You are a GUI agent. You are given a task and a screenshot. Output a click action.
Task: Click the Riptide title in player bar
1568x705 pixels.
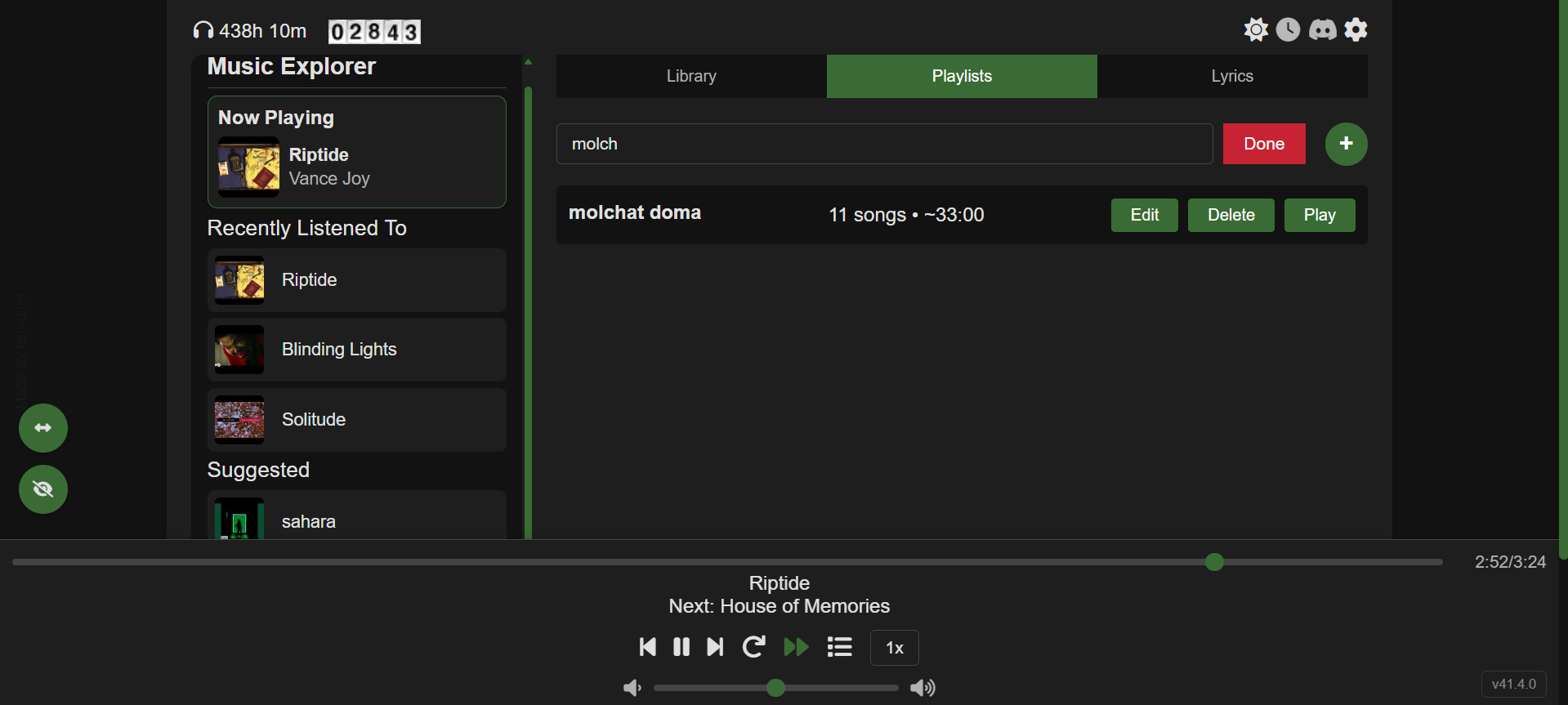pyautogui.click(x=780, y=583)
